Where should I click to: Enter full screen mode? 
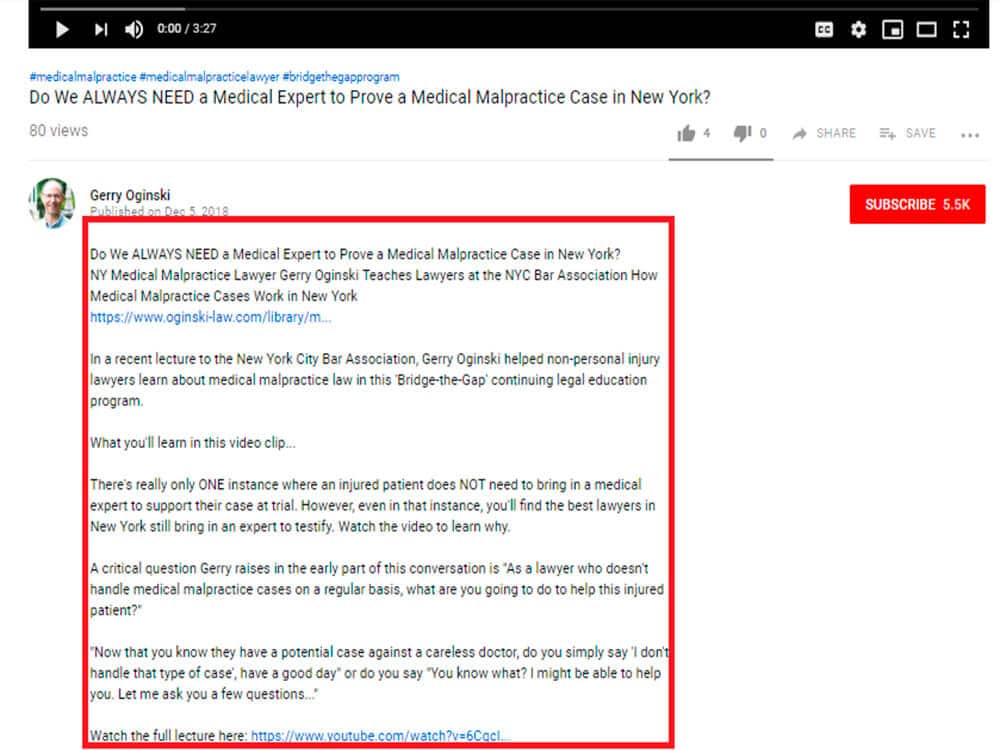[960, 29]
